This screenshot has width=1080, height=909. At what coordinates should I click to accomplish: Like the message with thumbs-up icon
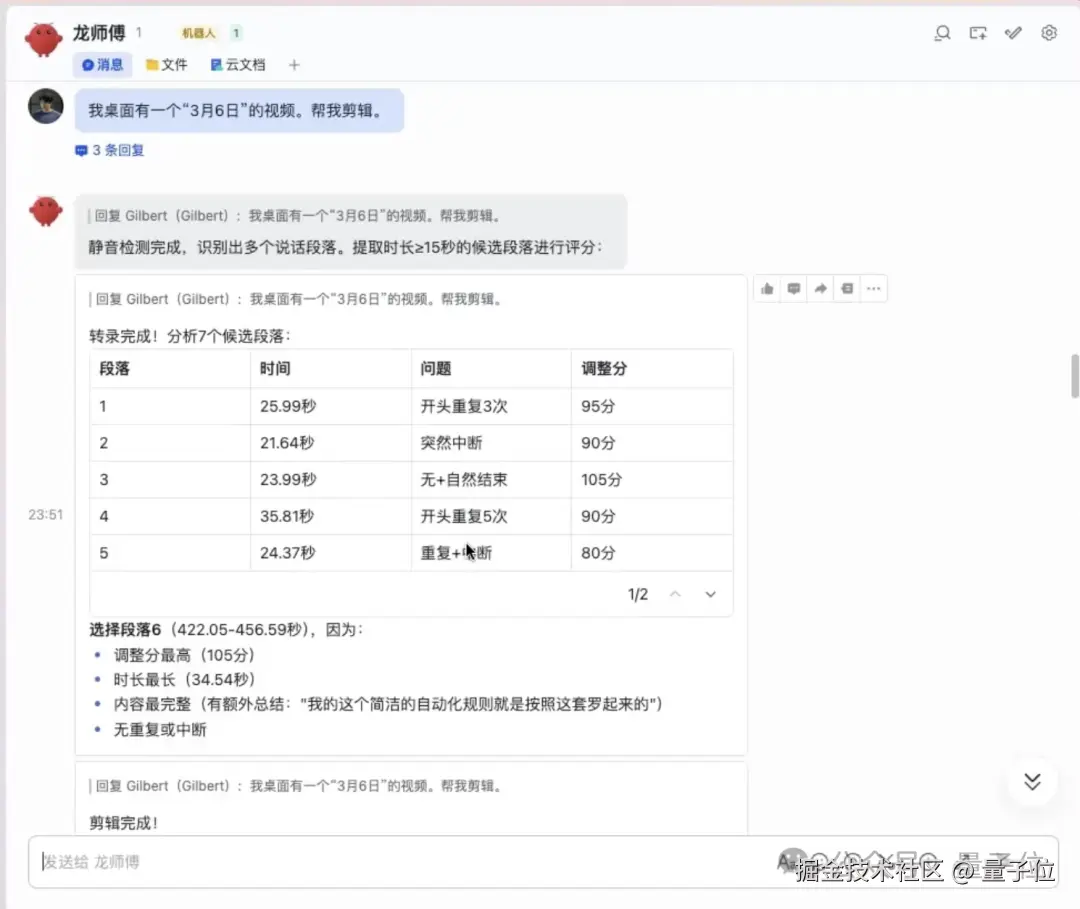[x=767, y=289]
